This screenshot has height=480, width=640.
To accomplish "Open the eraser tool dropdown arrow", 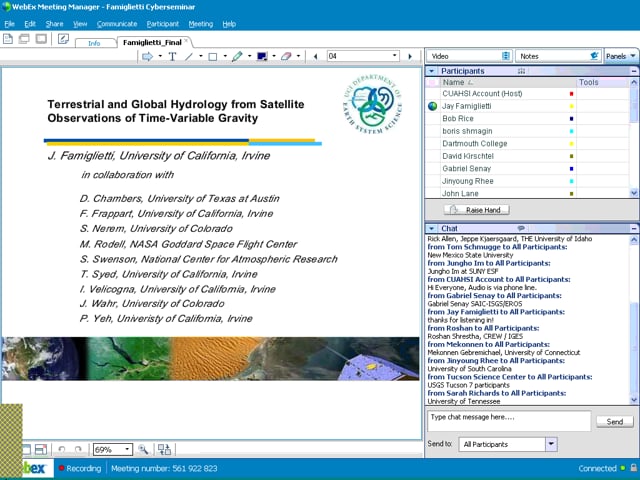I will point(298,56).
